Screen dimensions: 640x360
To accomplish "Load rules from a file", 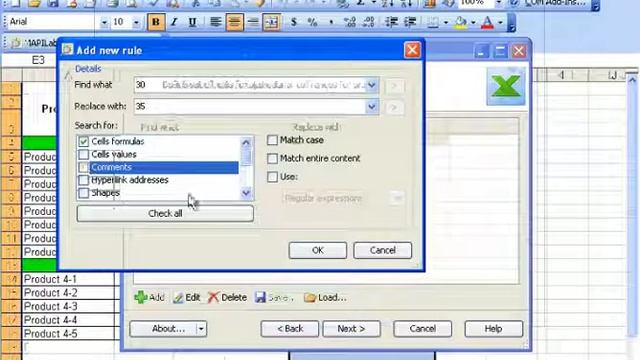I will pyautogui.click(x=325, y=298).
